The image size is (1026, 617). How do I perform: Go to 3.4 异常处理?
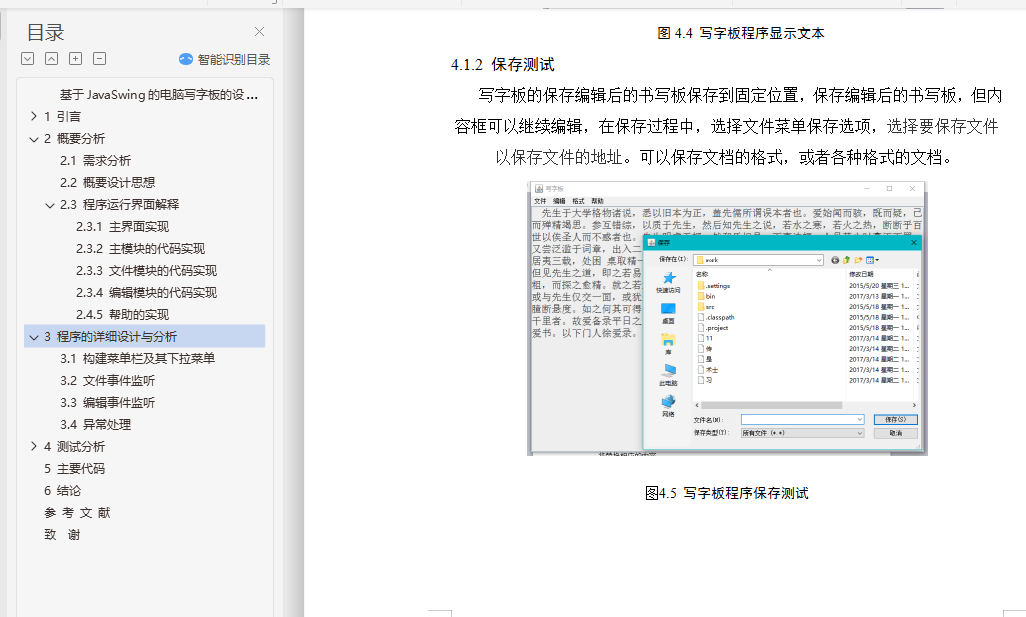pos(96,425)
